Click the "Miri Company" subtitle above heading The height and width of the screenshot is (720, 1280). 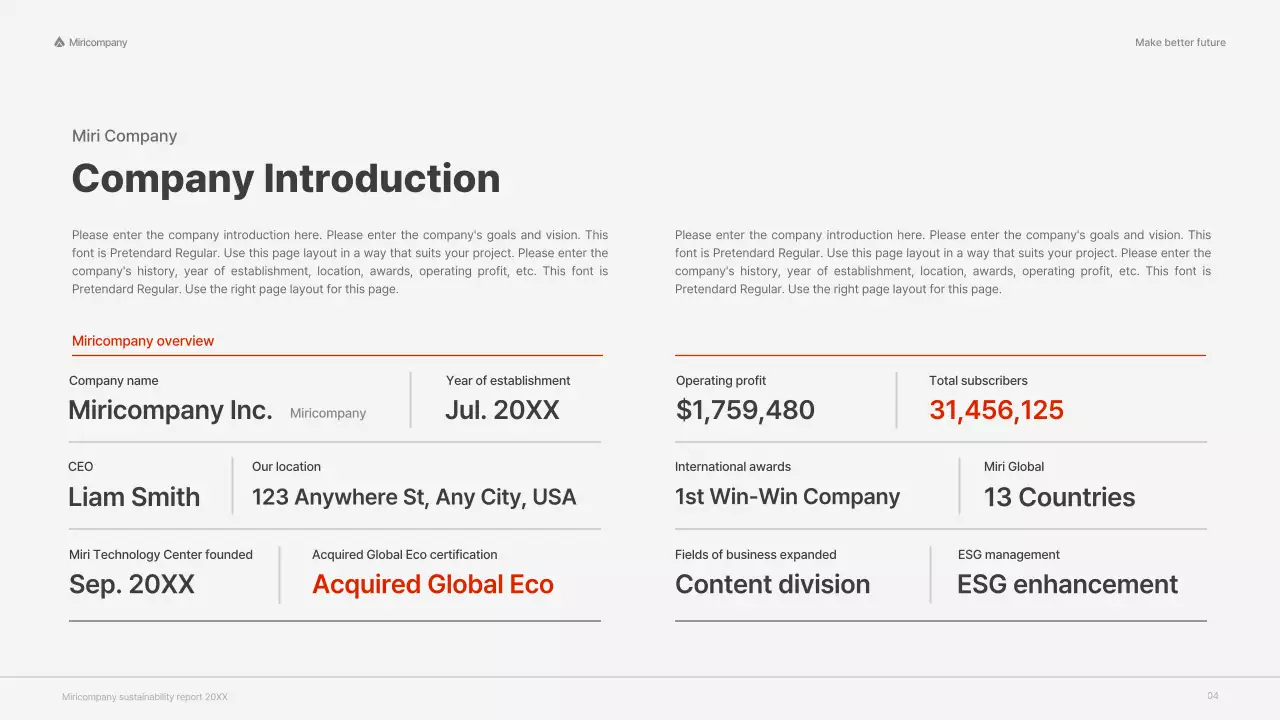click(124, 136)
